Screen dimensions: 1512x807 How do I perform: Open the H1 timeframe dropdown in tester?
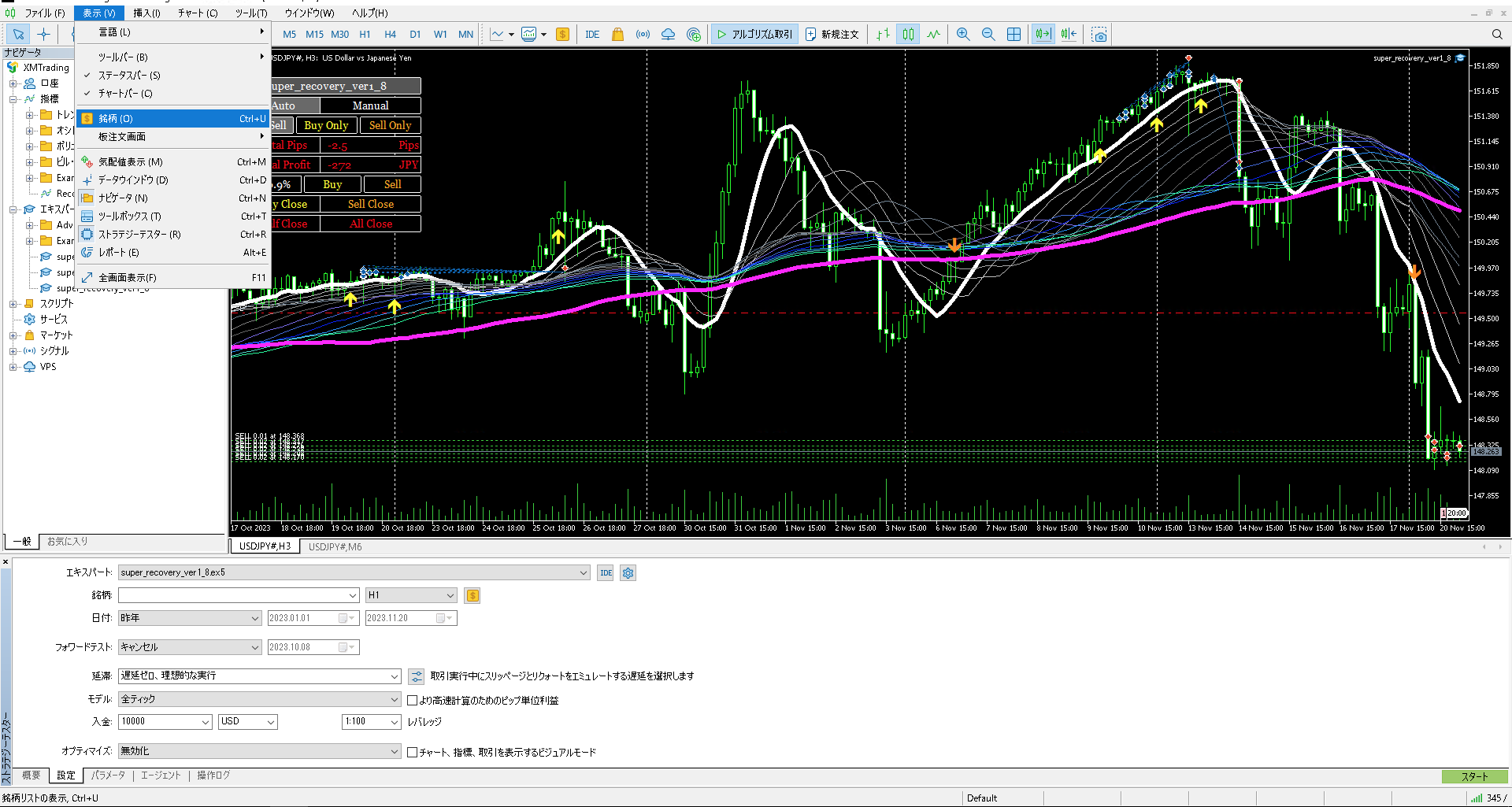[411, 595]
